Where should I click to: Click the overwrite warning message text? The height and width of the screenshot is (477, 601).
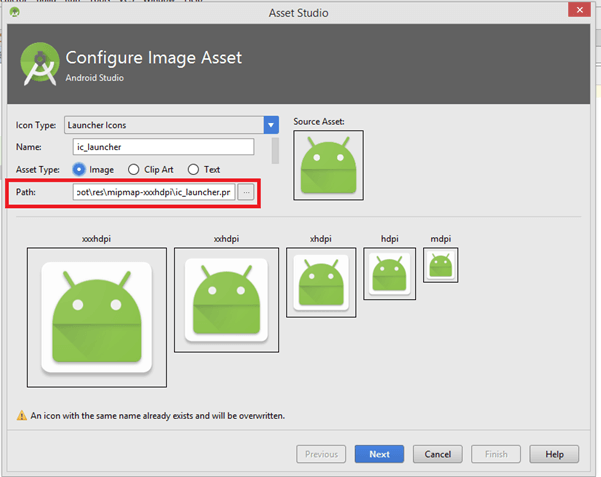(158, 416)
